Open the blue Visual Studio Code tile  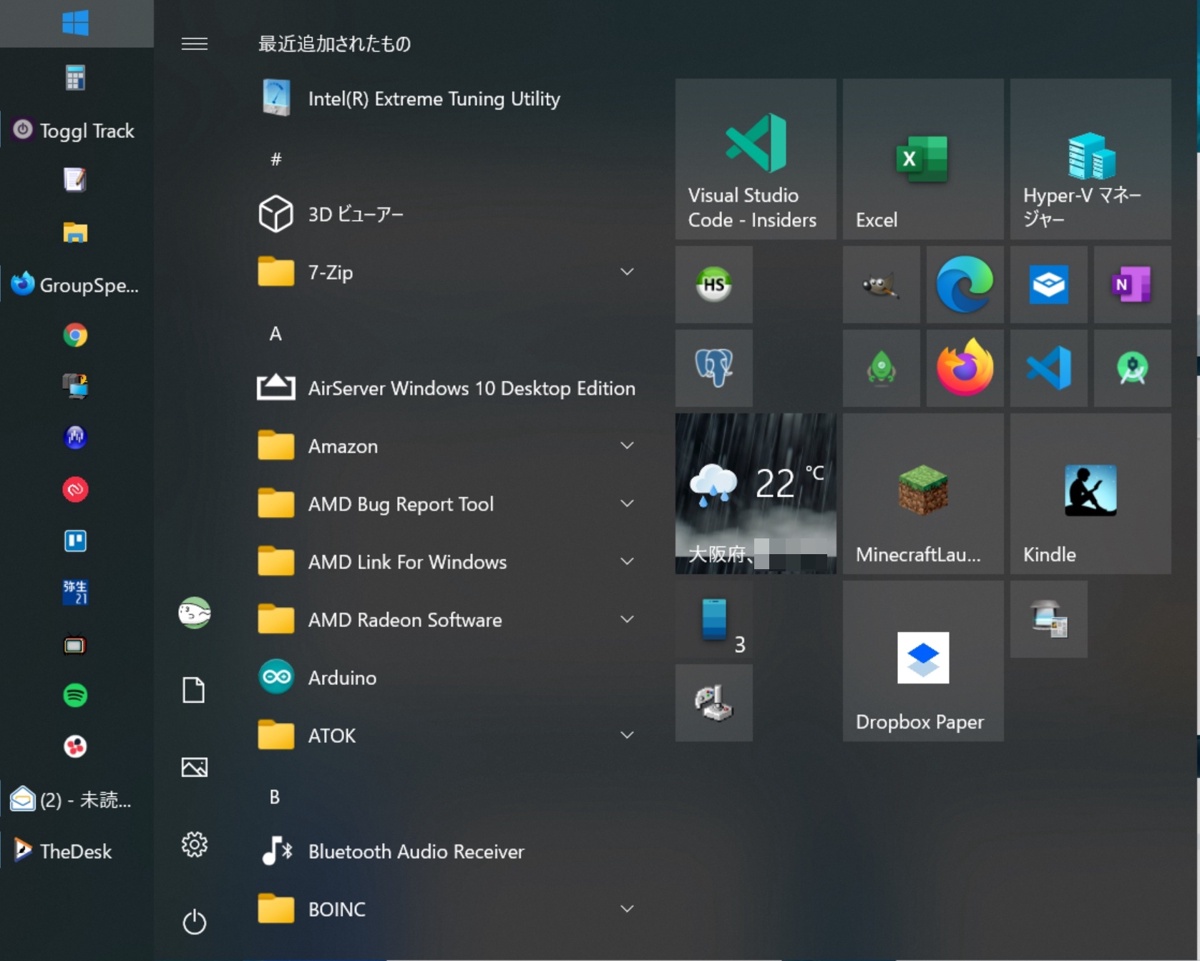(1049, 368)
